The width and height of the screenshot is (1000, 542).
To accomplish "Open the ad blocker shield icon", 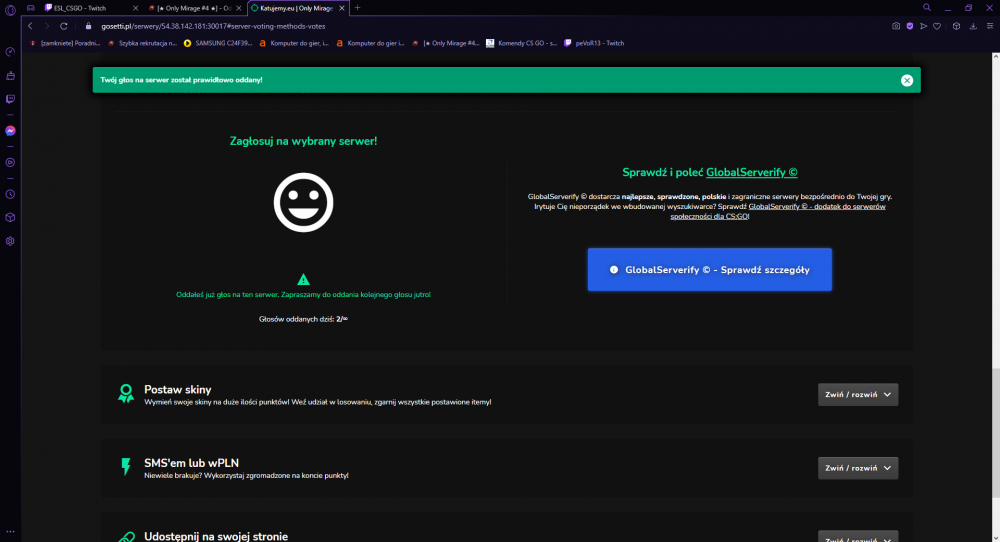I will [909, 26].
